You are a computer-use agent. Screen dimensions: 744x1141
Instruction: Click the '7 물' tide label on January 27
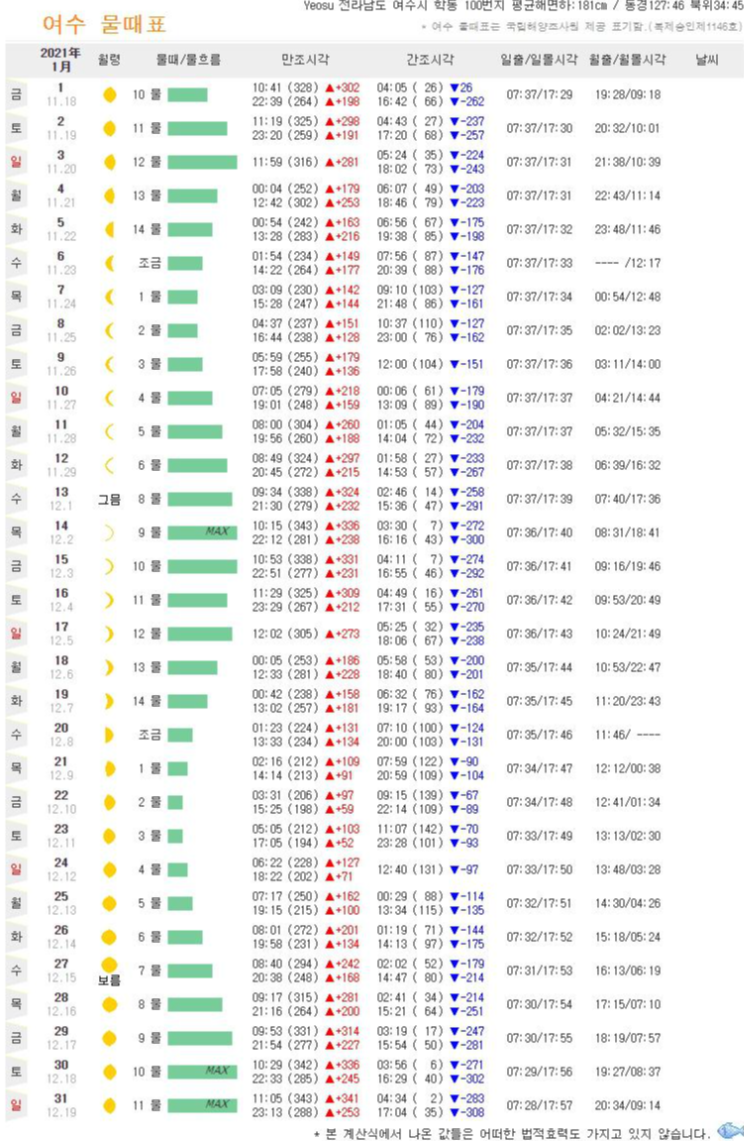(150, 971)
